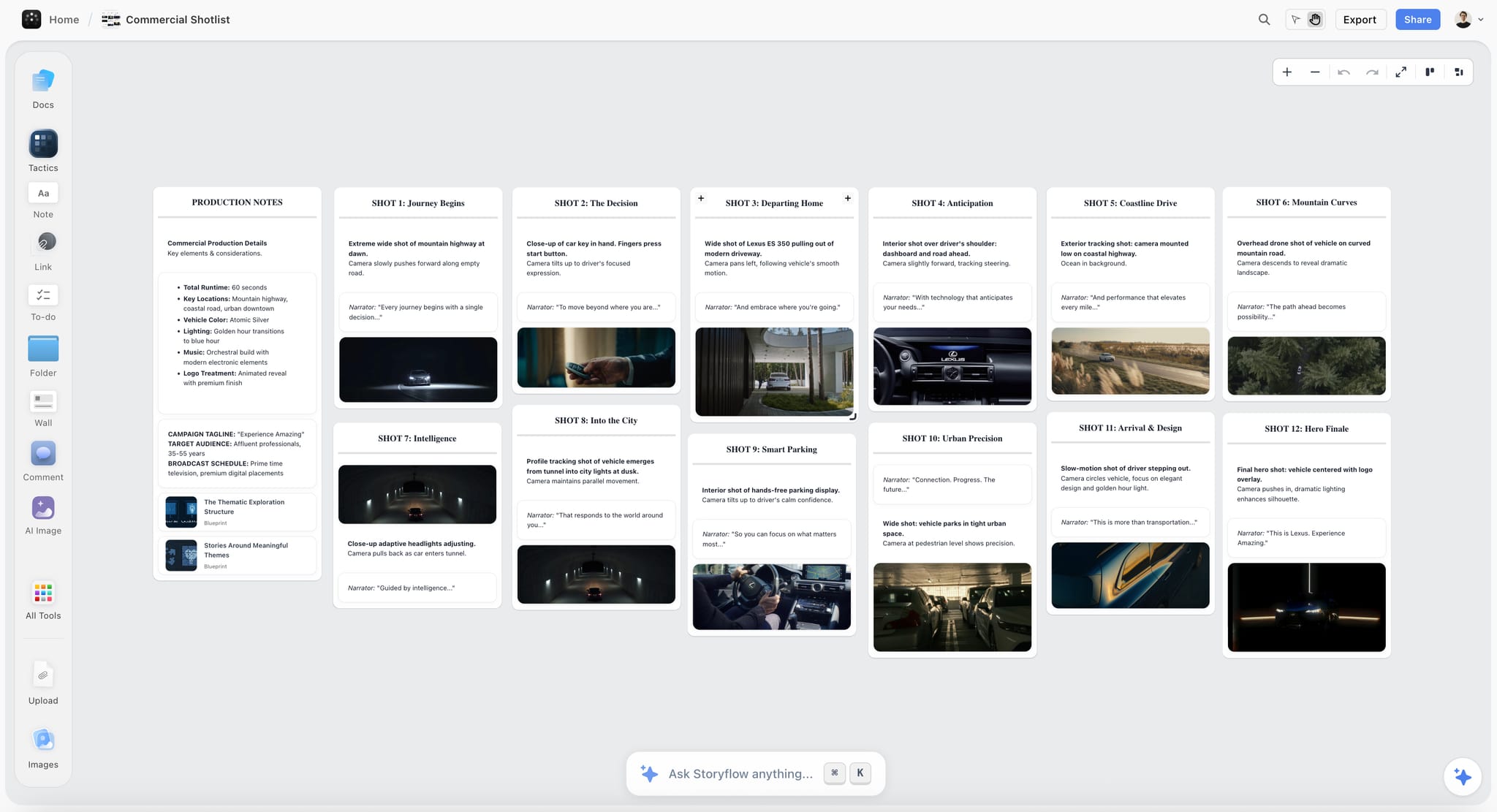Click the Export button
1497x812 pixels.
pos(1360,20)
